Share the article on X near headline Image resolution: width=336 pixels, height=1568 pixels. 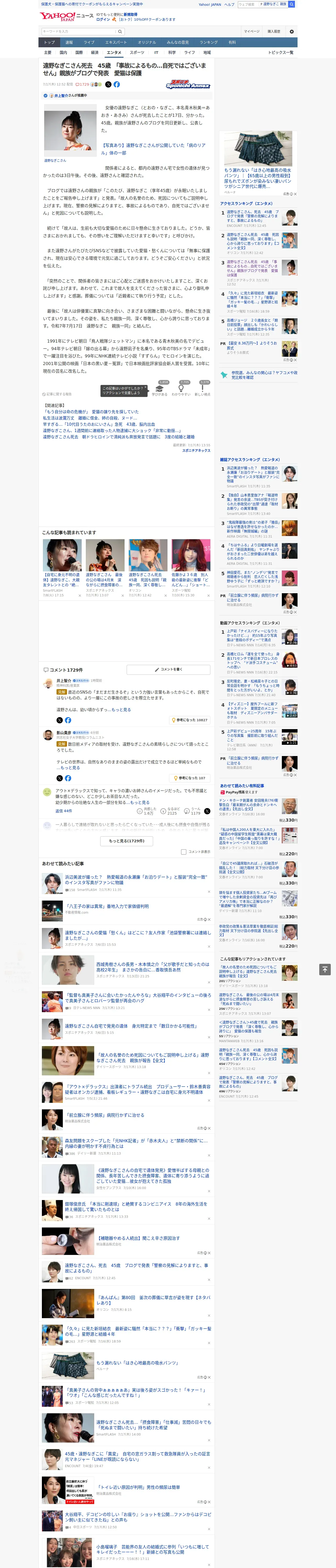(x=109, y=85)
